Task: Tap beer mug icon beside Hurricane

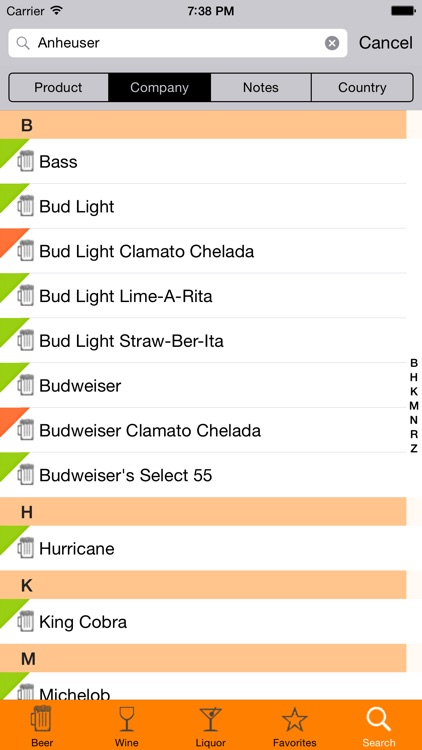Action: [26, 548]
